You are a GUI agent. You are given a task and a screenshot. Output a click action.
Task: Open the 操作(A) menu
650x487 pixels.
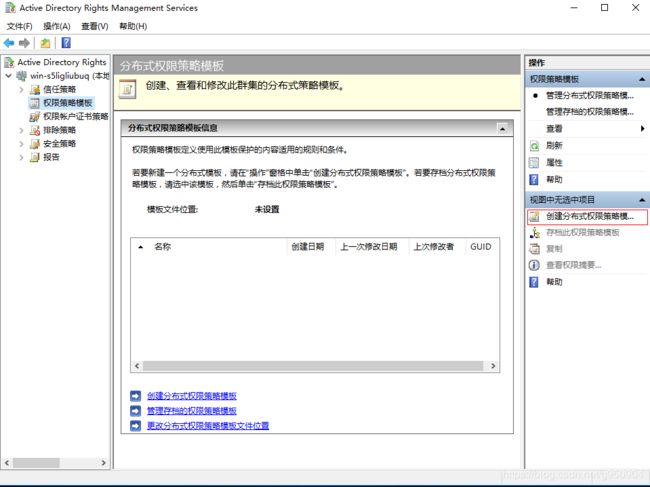pyautogui.click(x=57, y=26)
